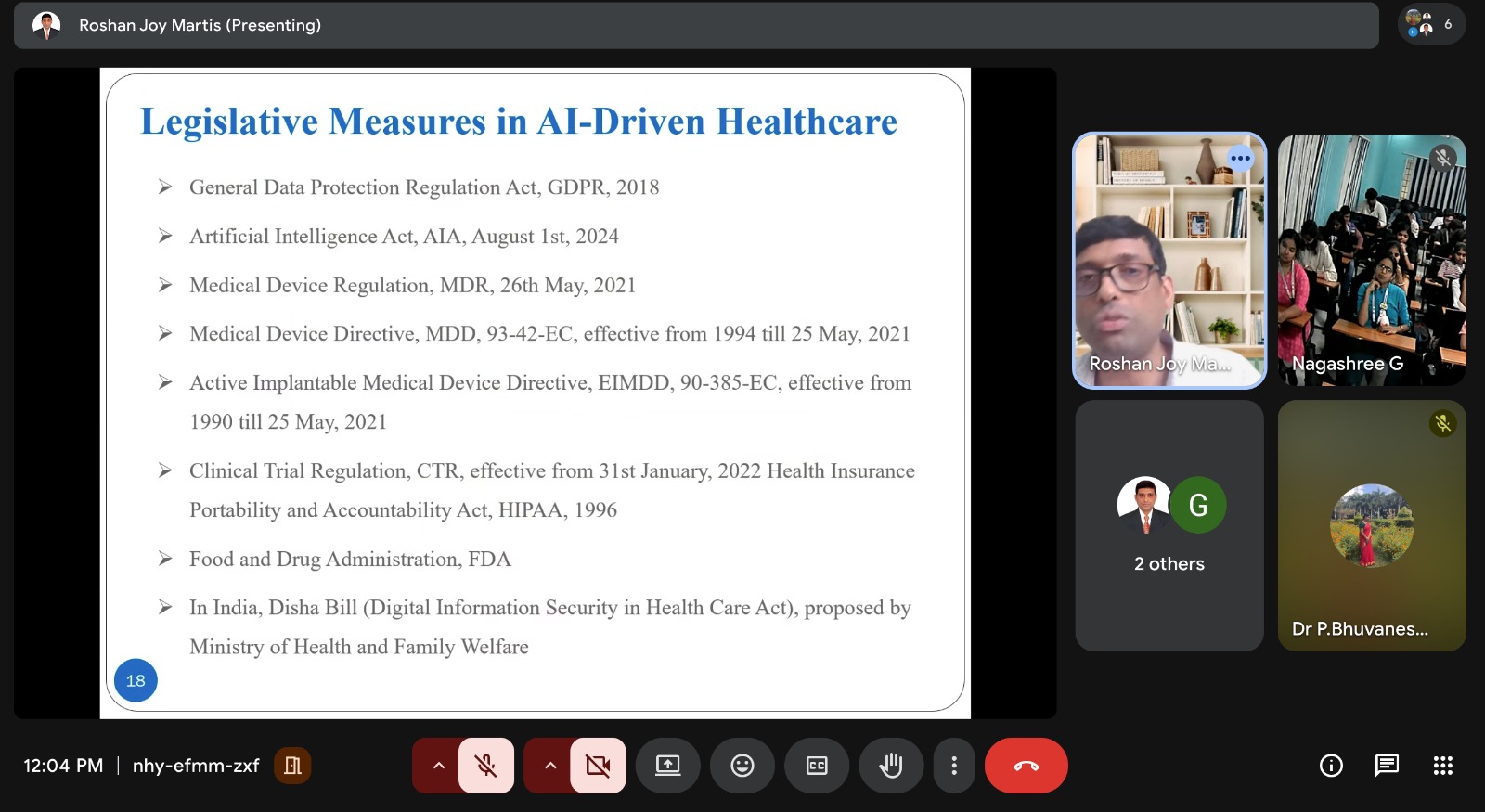1485x812 pixels.
Task: Select Nagashree G's video tile
Action: pos(1371,260)
